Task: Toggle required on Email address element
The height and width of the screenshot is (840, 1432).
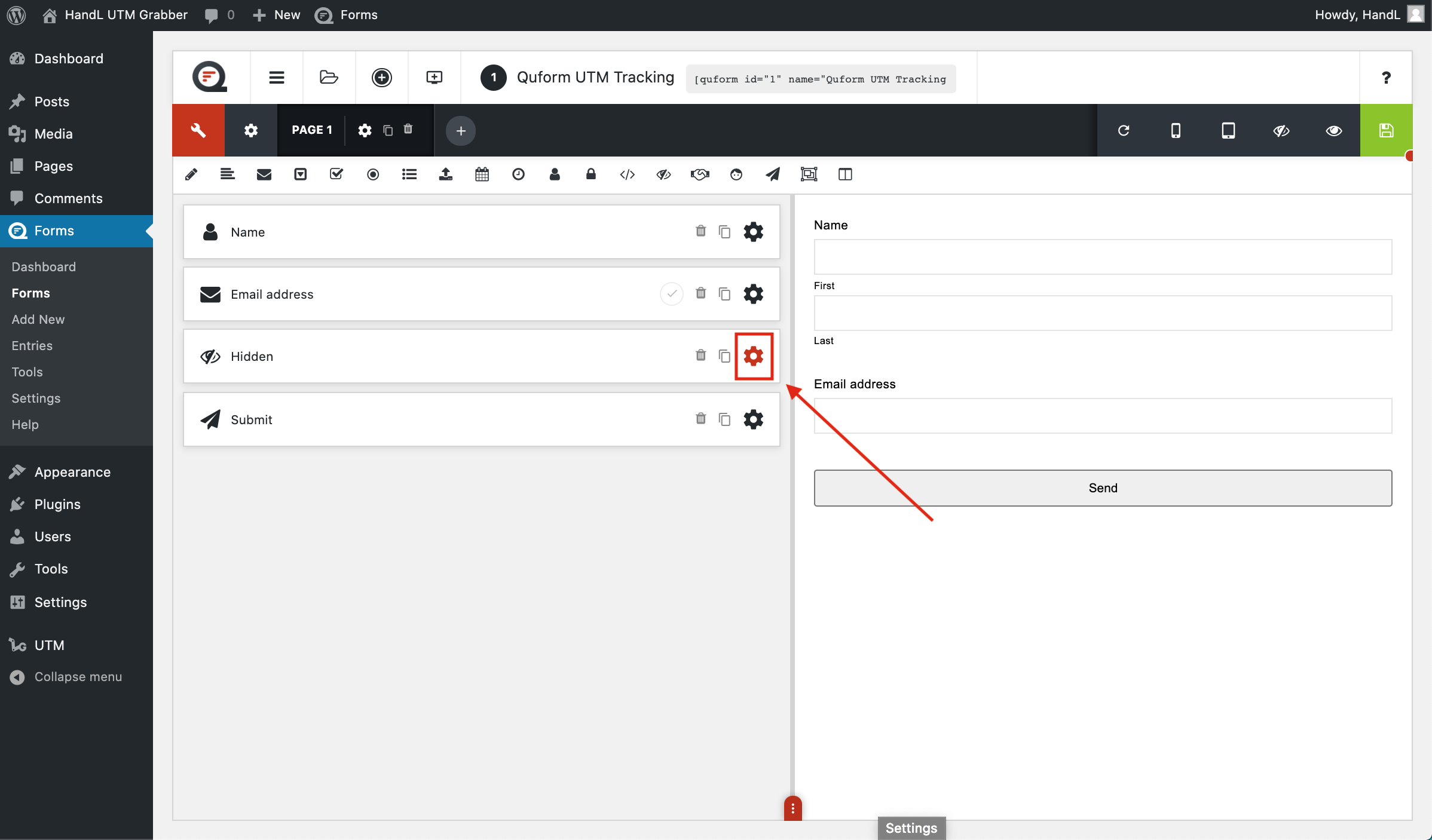Action: 672,294
